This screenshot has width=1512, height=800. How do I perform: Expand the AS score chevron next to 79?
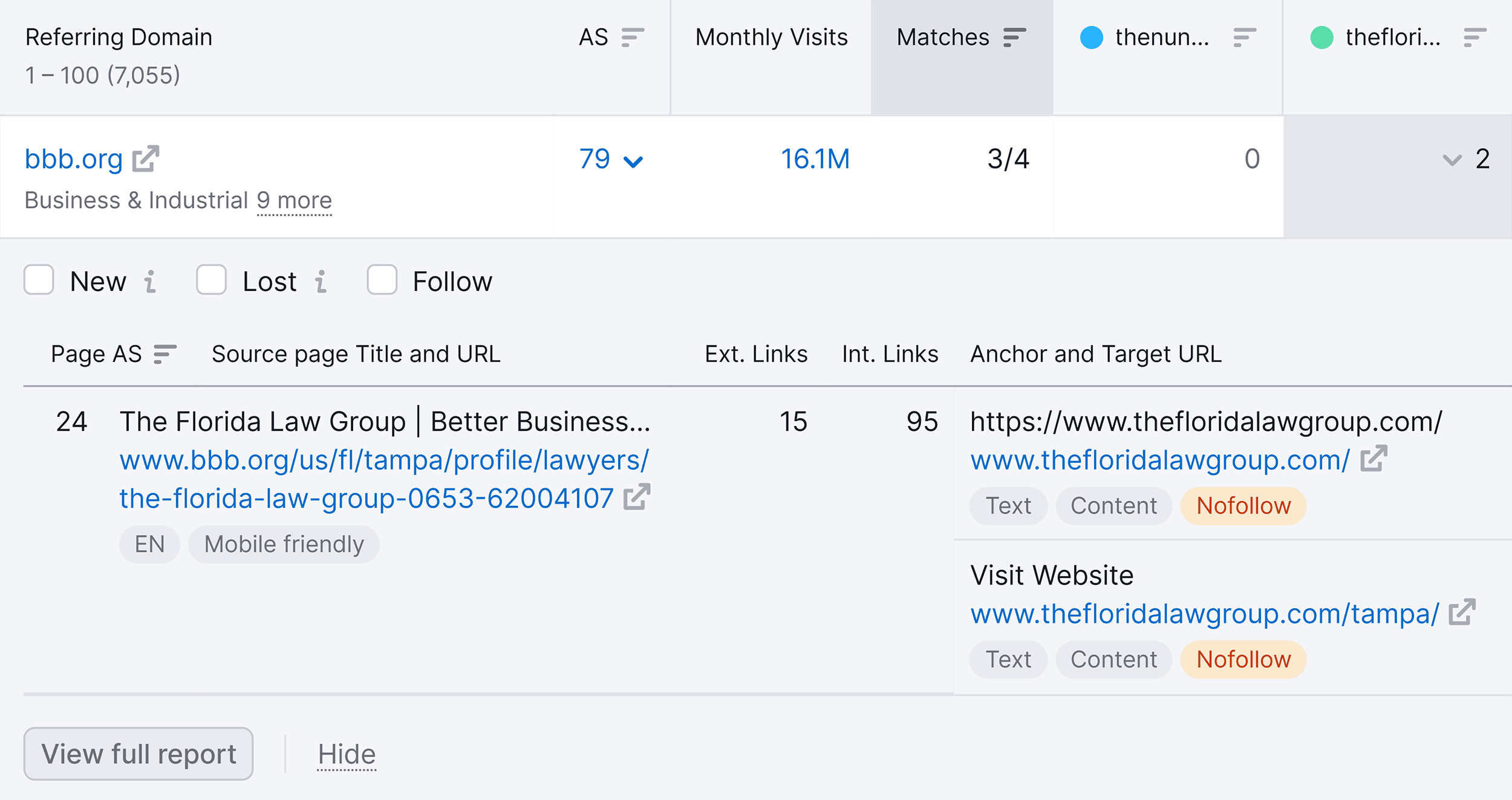pyautogui.click(x=634, y=161)
